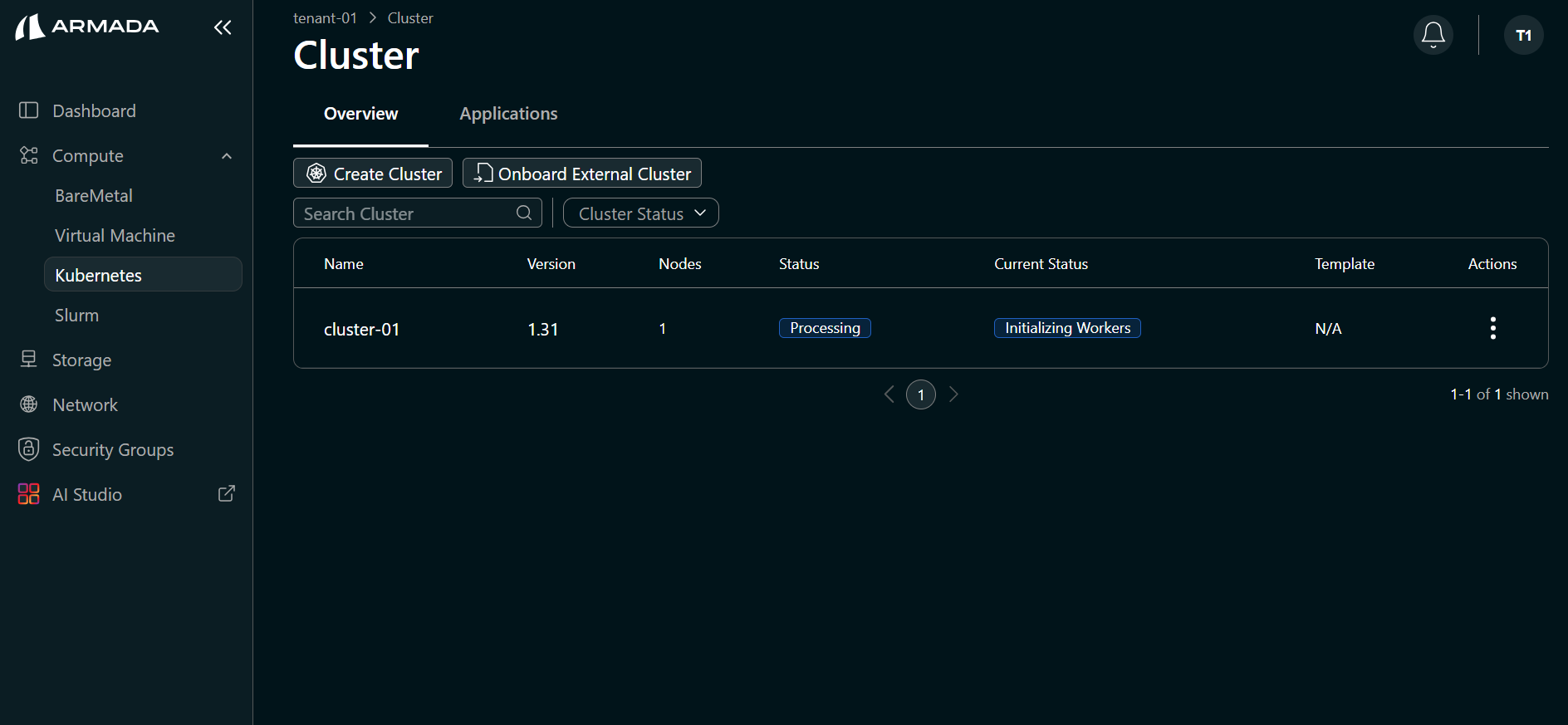Go to previous page arrow
Viewport: 1568px width, 725px height.
[889, 394]
